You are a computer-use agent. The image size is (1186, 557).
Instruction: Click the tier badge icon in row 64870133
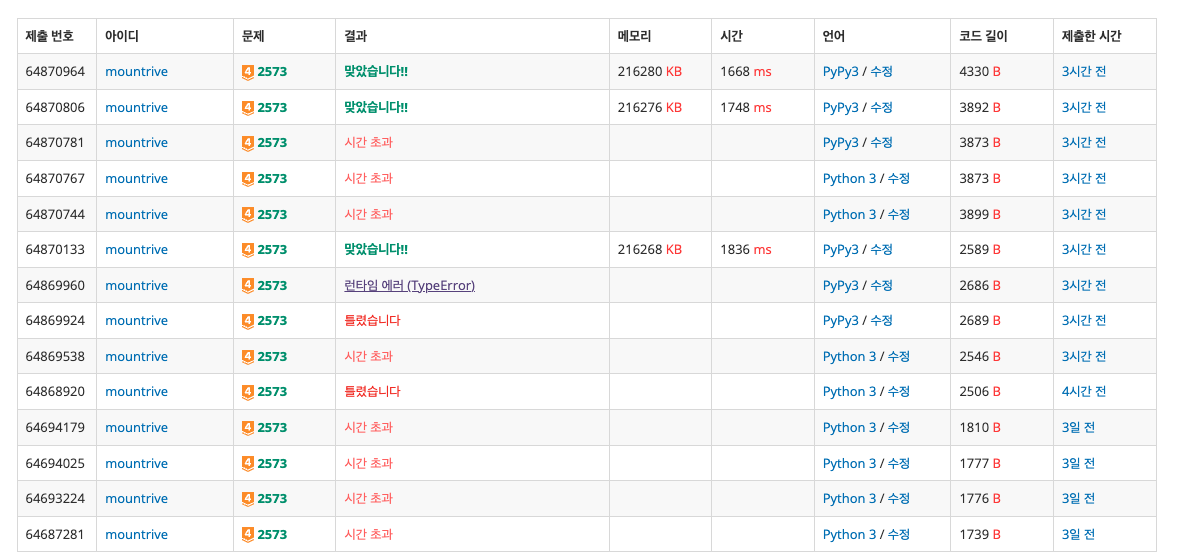(x=248, y=250)
